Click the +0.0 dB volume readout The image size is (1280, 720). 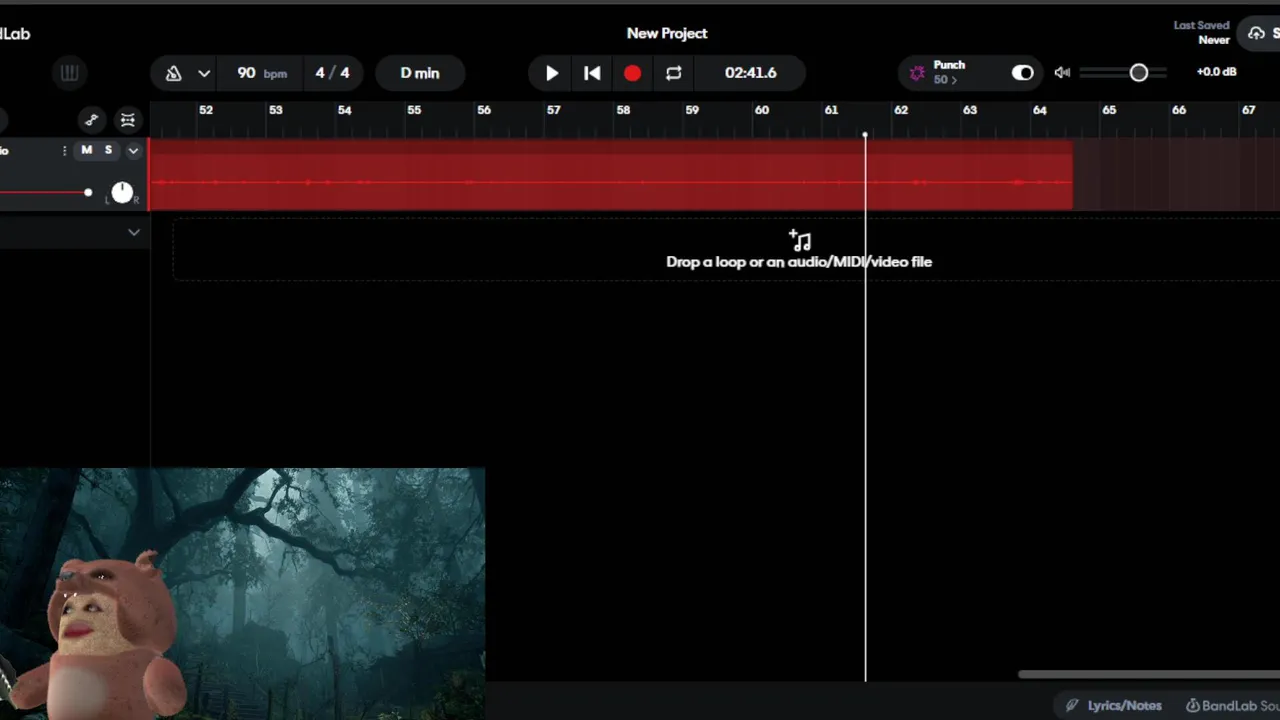tap(1216, 72)
